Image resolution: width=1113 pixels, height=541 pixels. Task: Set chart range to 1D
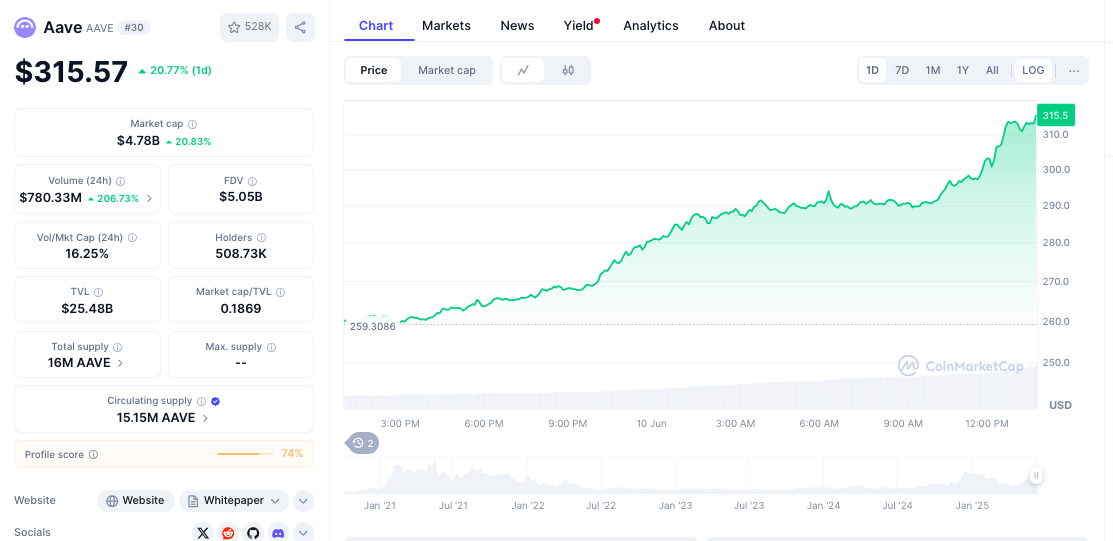[x=872, y=70]
